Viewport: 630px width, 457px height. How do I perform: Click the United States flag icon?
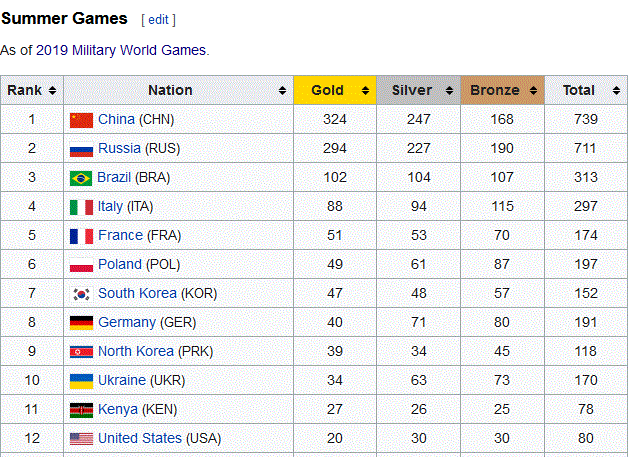pyautogui.click(x=81, y=439)
